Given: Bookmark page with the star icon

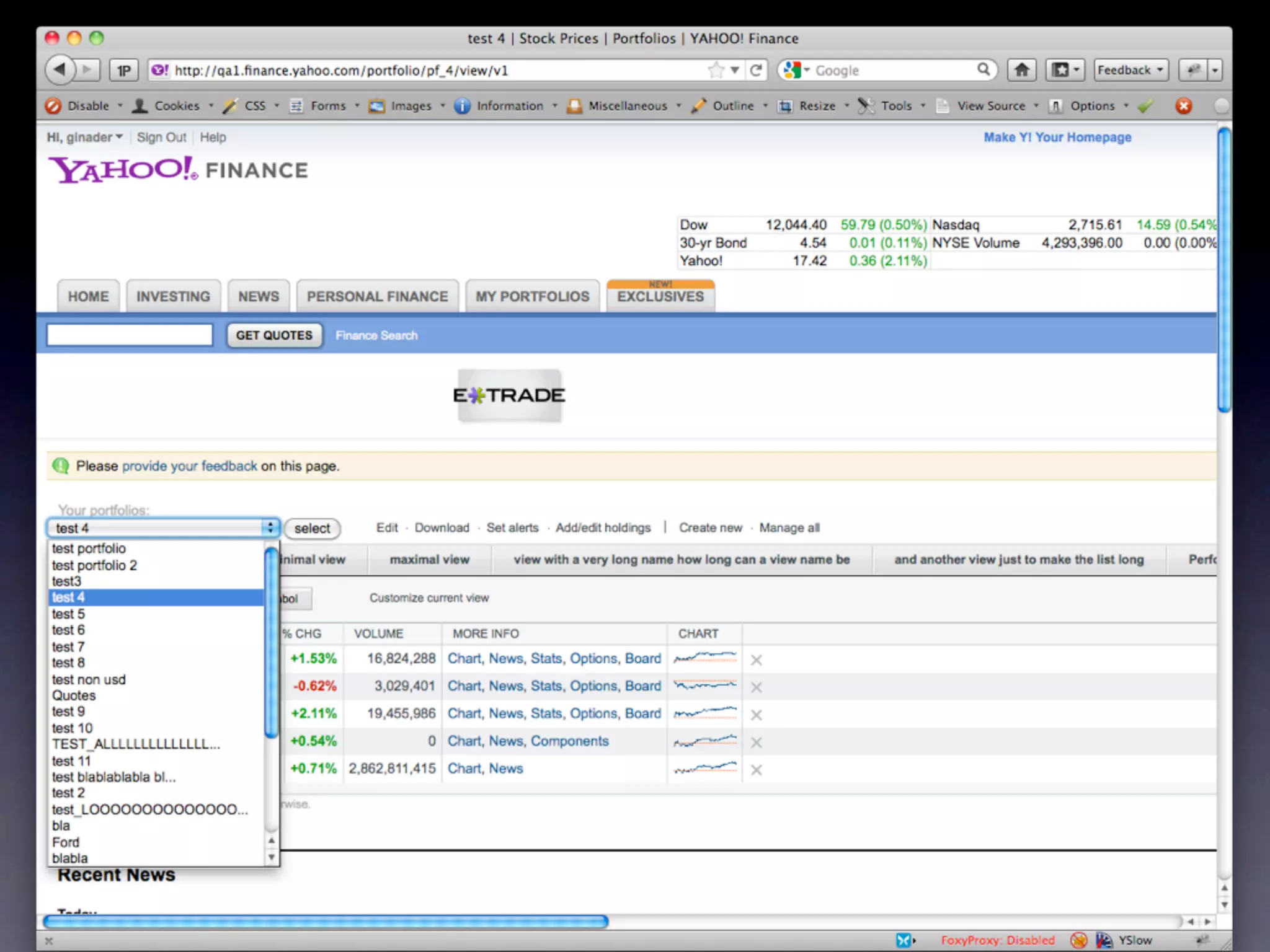Looking at the screenshot, I should pos(716,70).
